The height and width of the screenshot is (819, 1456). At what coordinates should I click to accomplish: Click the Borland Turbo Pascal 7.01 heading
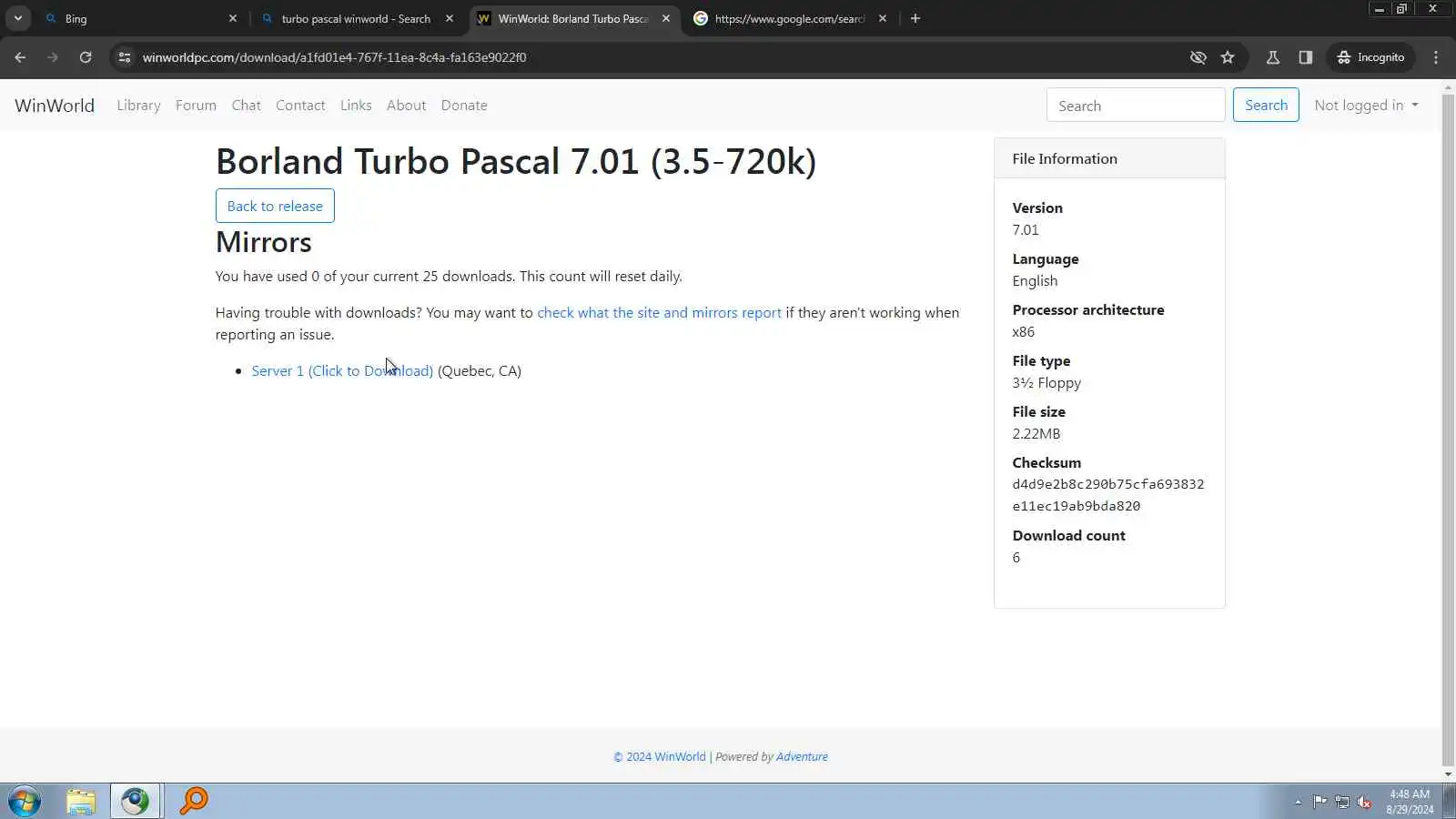click(x=516, y=162)
